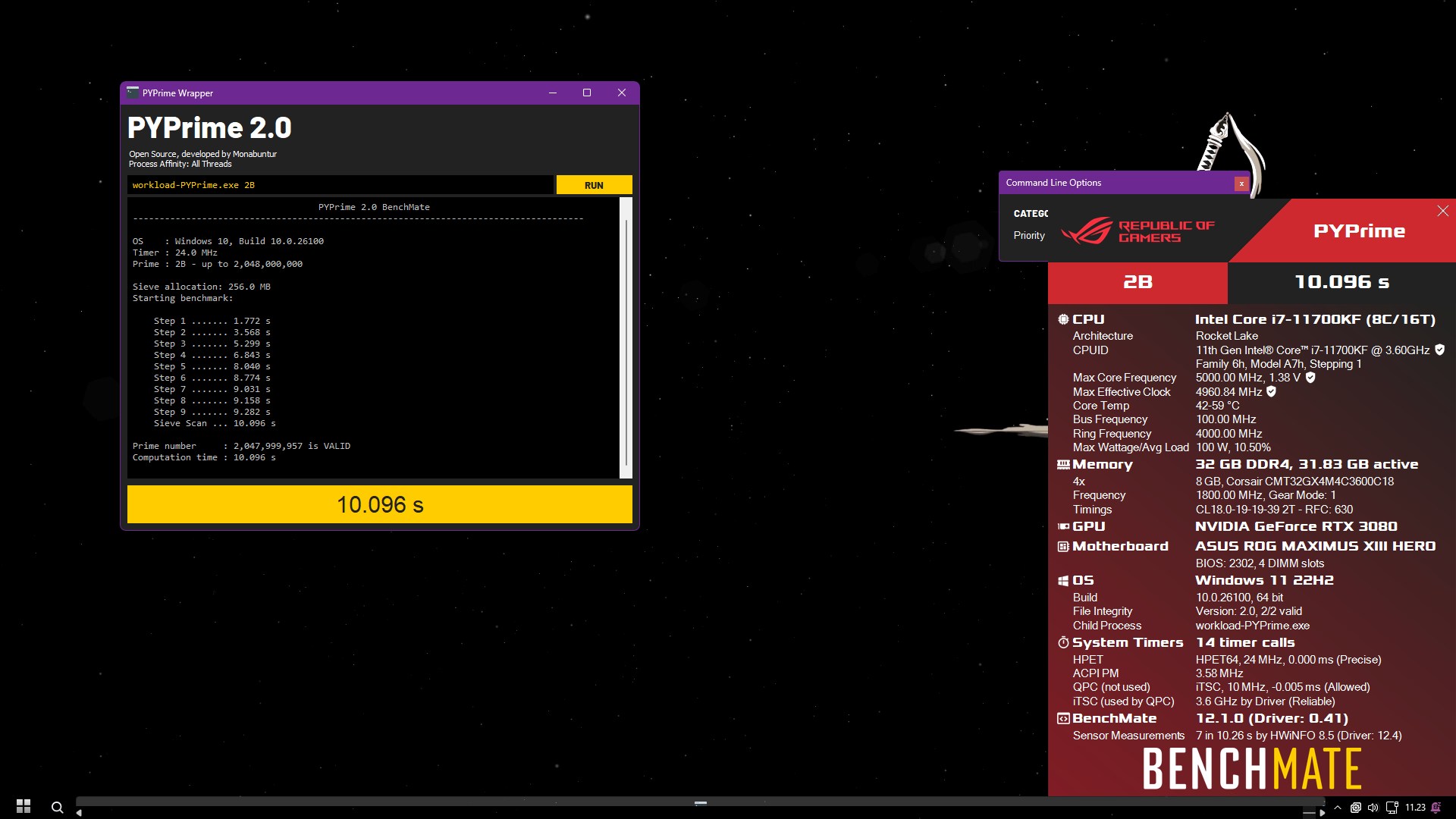Screen dimensions: 1456x819
Task: Click the Ring Frequency 4000.00 MHz value
Action: click(1228, 434)
